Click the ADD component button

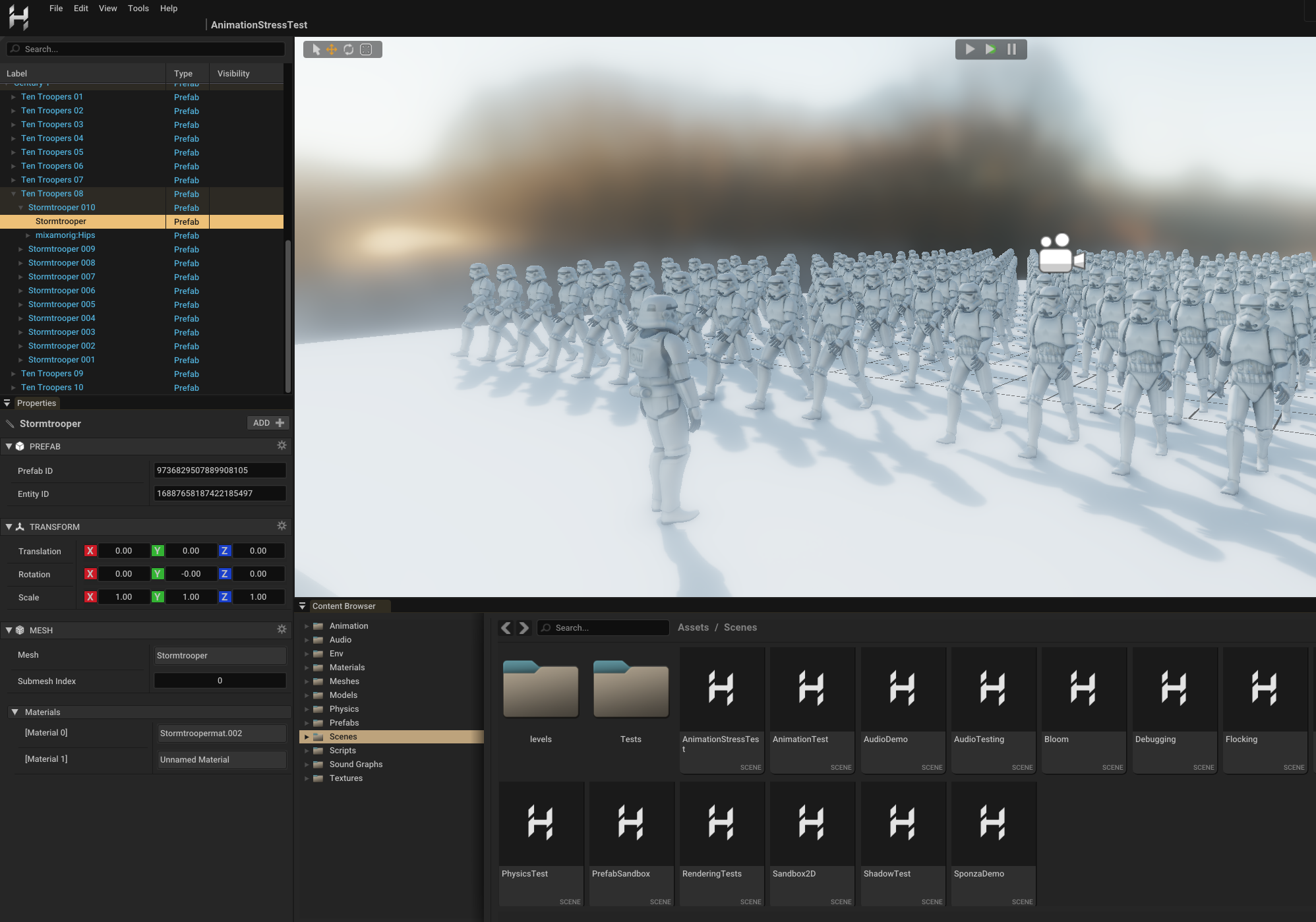click(x=268, y=423)
